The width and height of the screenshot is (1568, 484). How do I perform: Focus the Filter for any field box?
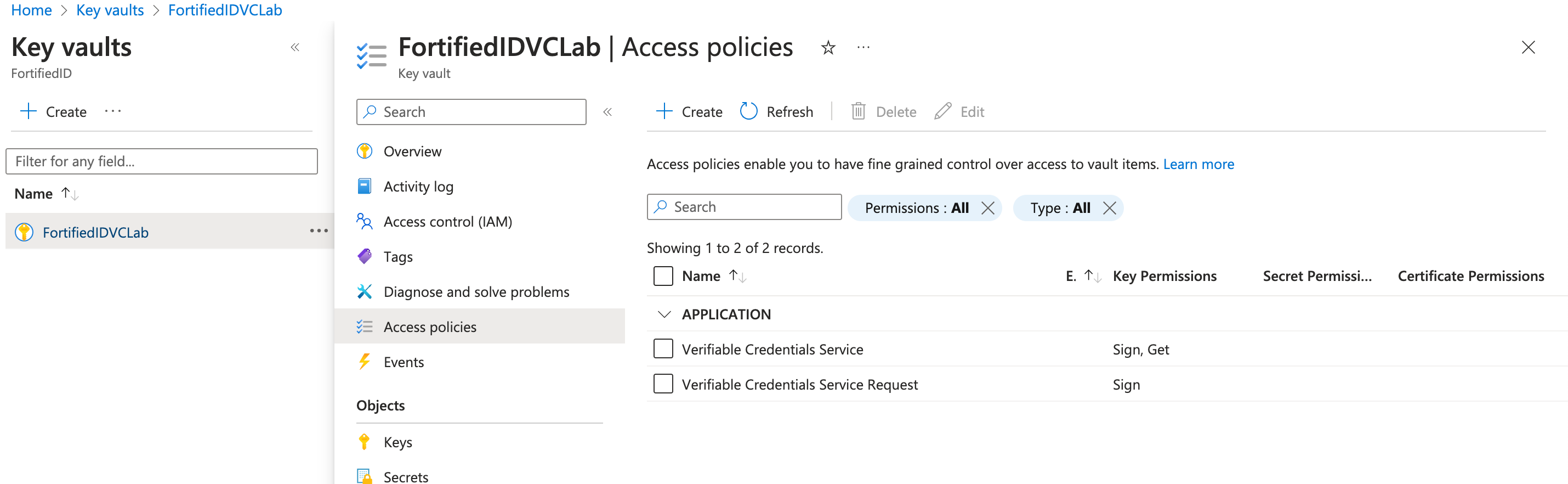tap(162, 161)
